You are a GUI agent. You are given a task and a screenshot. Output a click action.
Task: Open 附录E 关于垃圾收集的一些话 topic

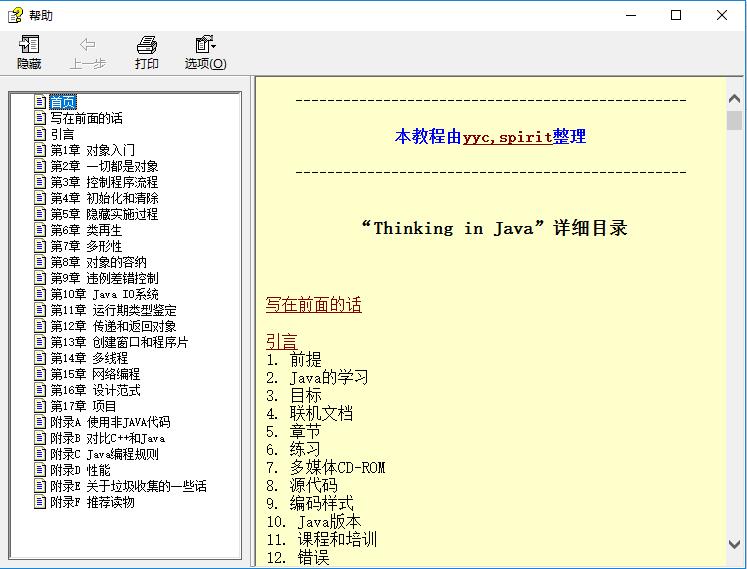click(128, 486)
